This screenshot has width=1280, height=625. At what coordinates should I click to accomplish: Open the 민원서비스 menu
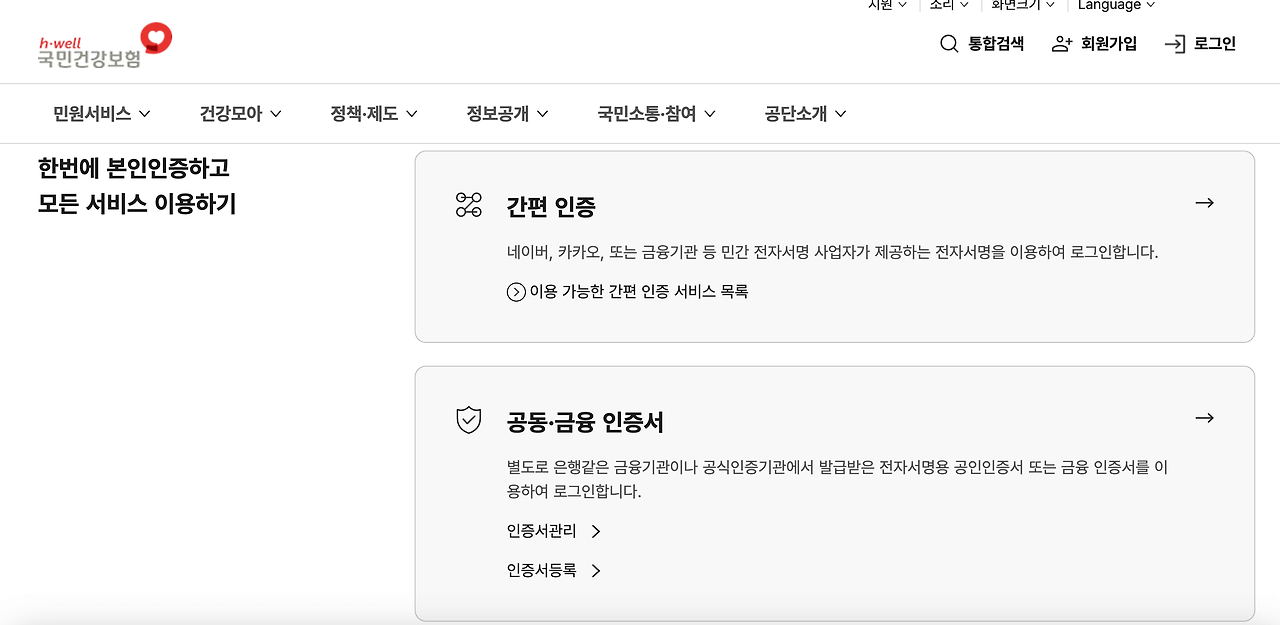coord(100,113)
